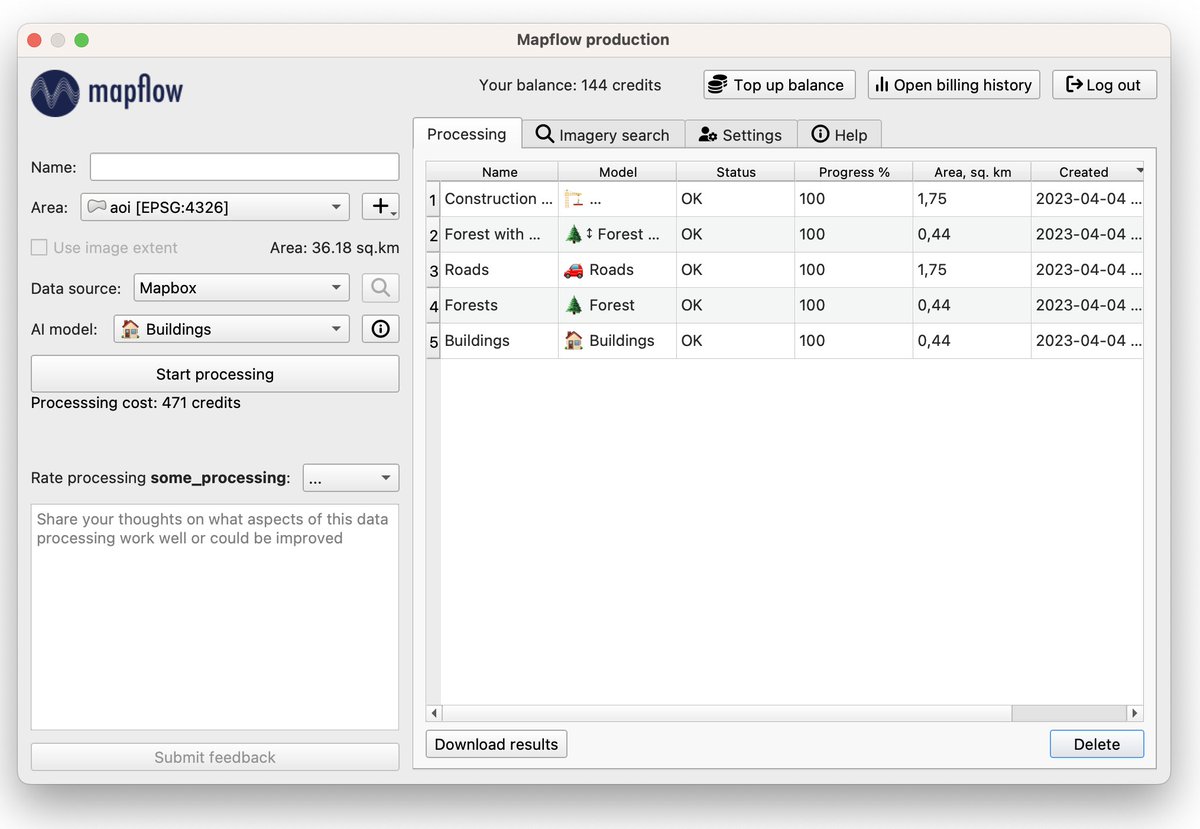1200x829 pixels.
Task: Select the Buildings name cell in table
Action: pos(500,341)
